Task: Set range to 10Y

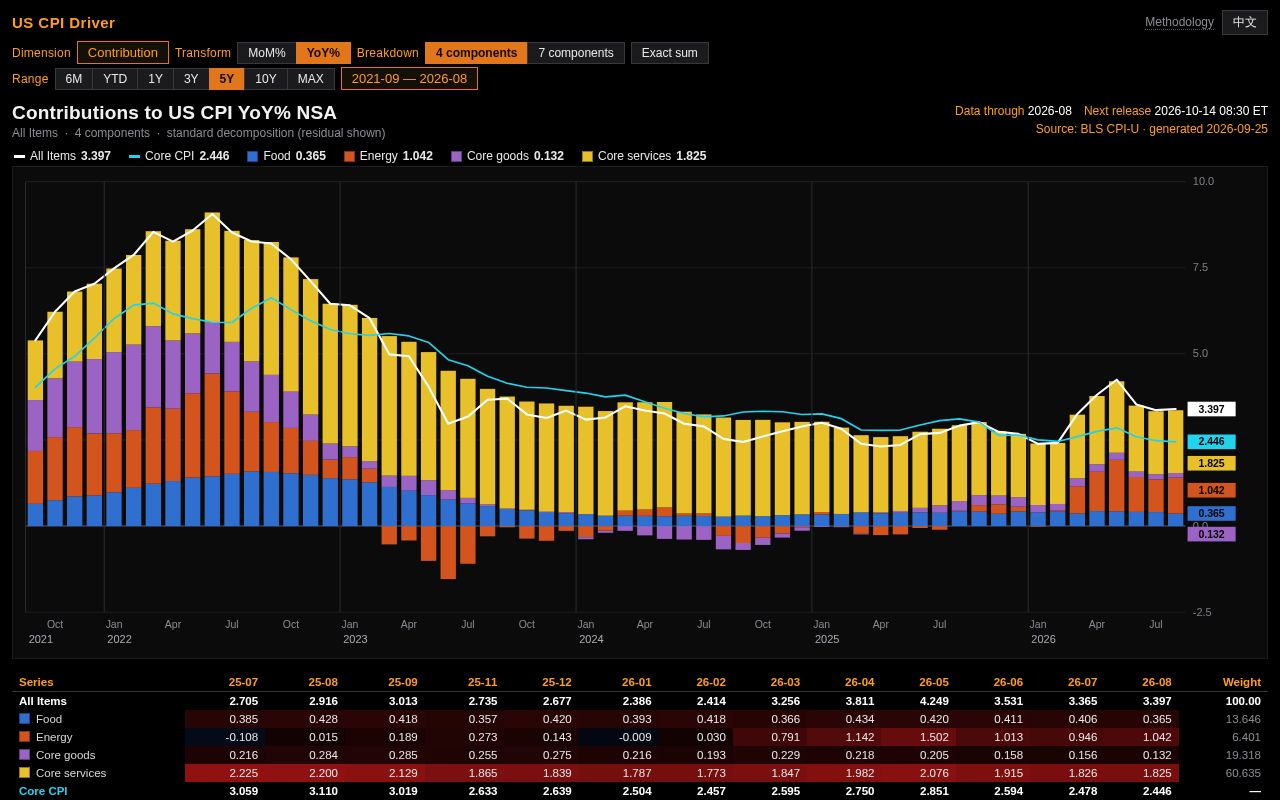Action: pyautogui.click(x=266, y=79)
